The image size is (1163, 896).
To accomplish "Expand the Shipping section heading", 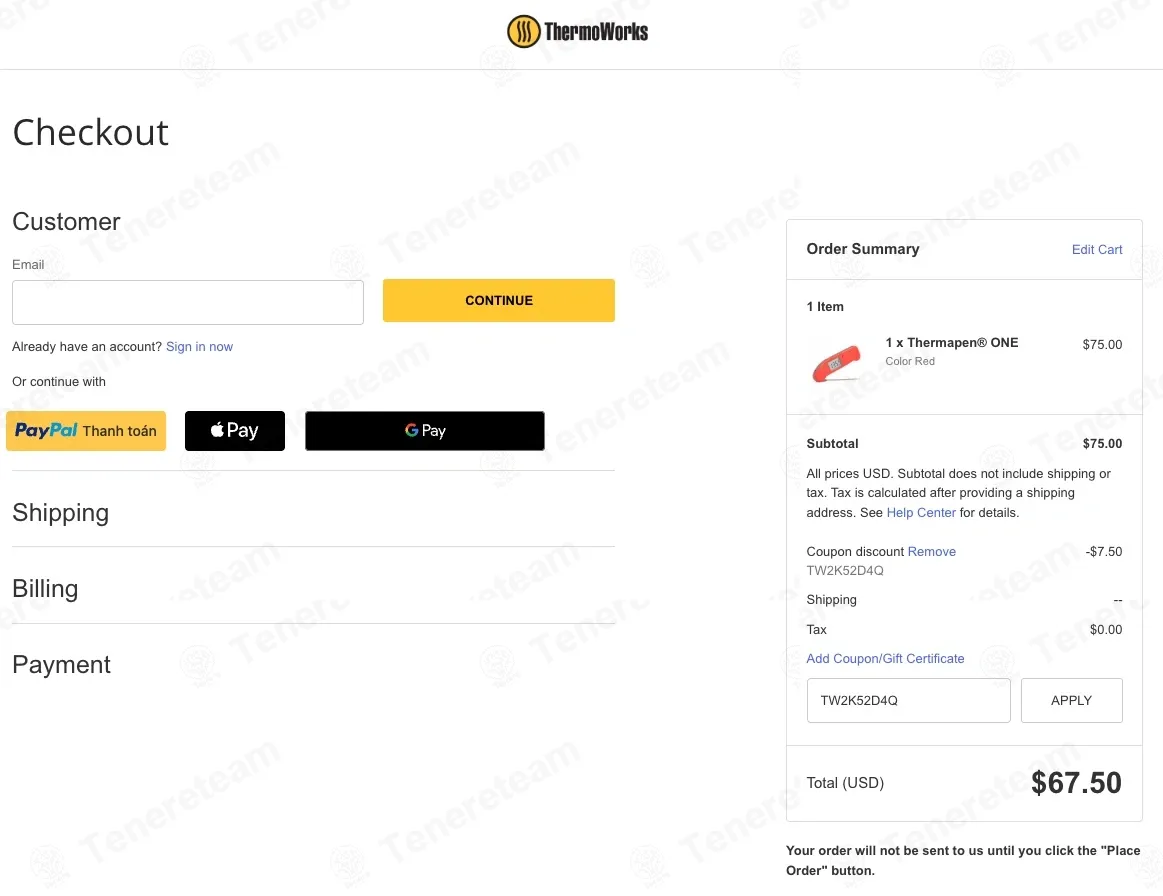I will pyautogui.click(x=61, y=513).
